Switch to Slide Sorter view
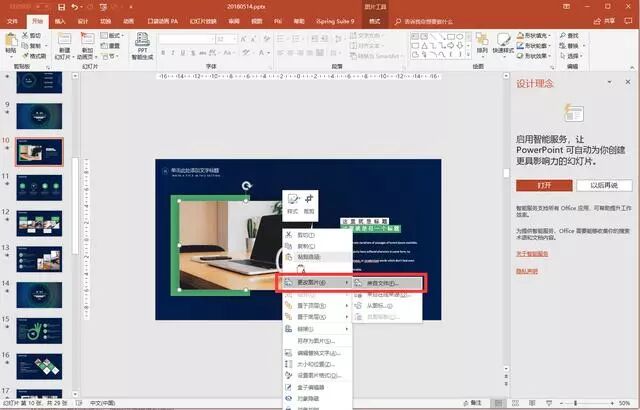Viewport: 640px width, 410px height. click(x=516, y=403)
